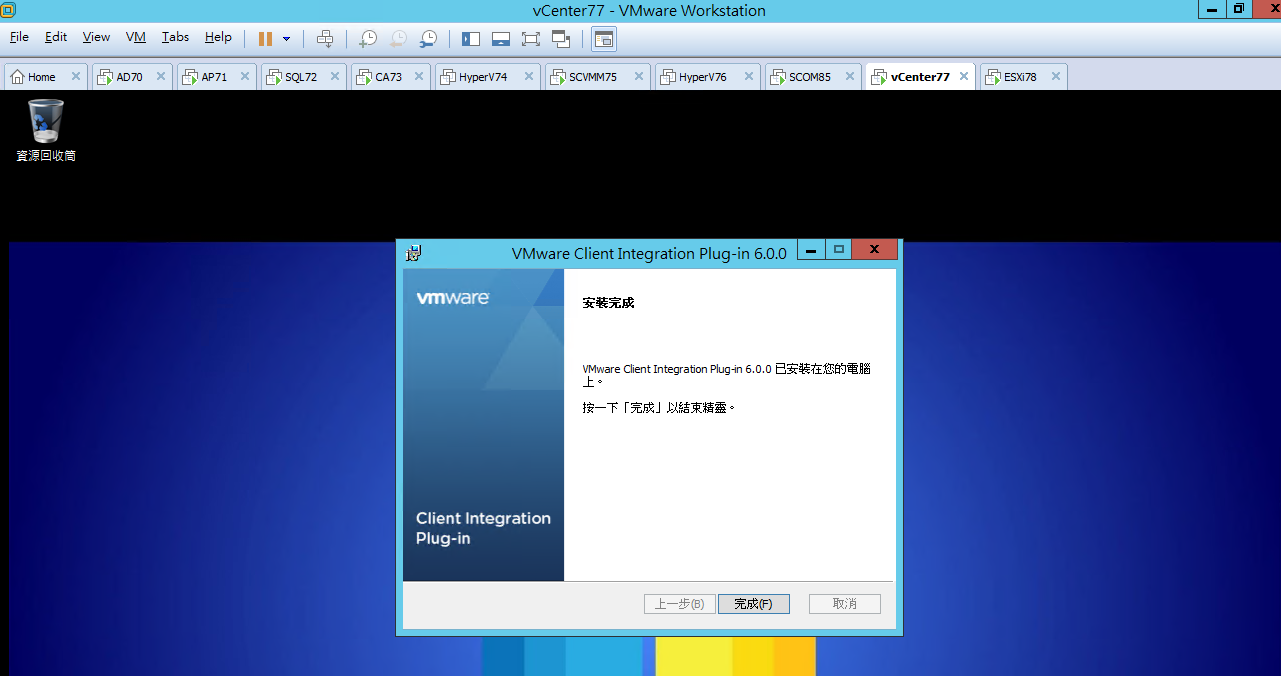Open the File menu
Screen dimensions: 1281x676
(x=19, y=37)
